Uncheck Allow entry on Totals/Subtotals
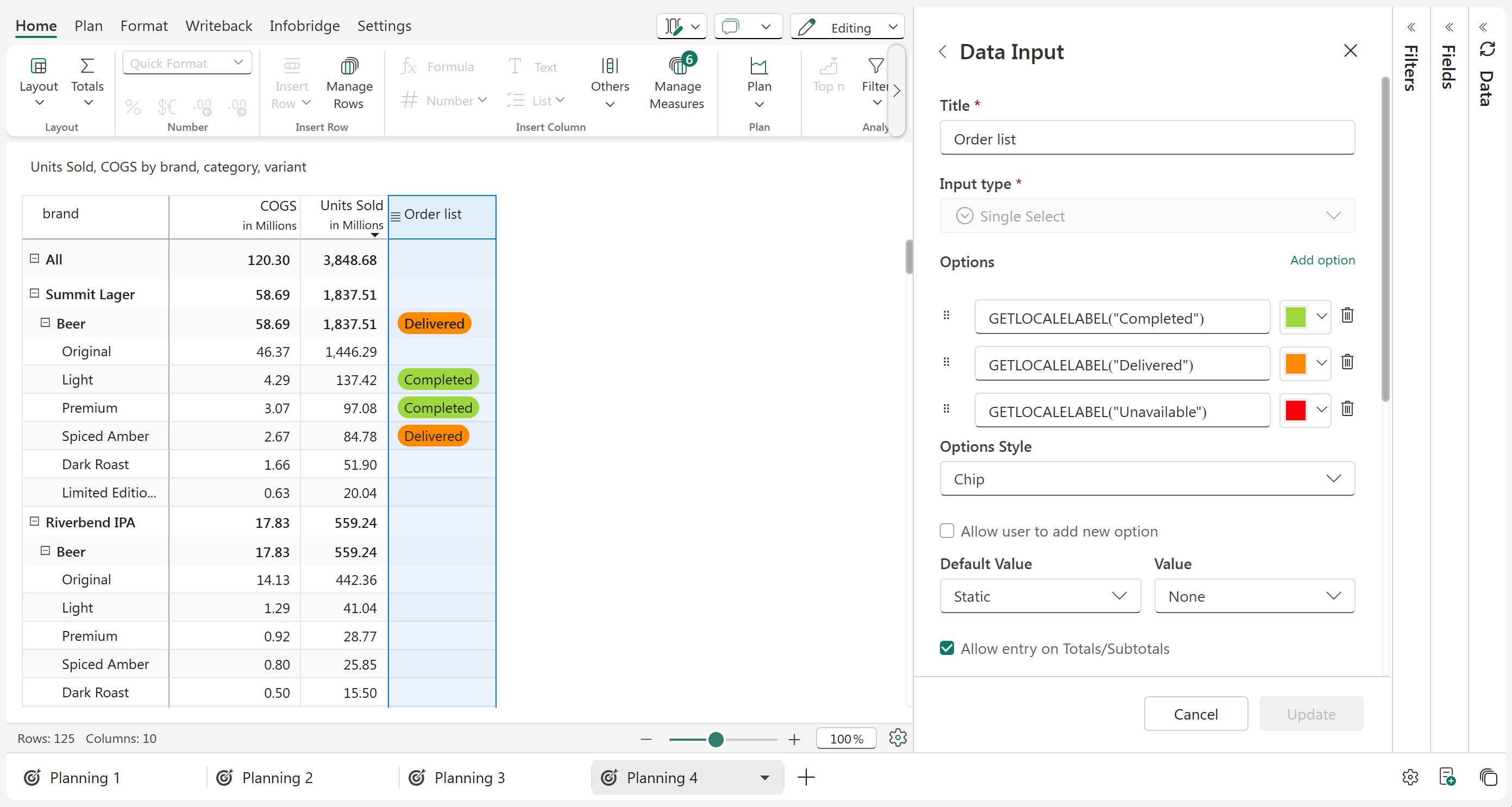This screenshot has width=1512, height=807. click(x=947, y=648)
